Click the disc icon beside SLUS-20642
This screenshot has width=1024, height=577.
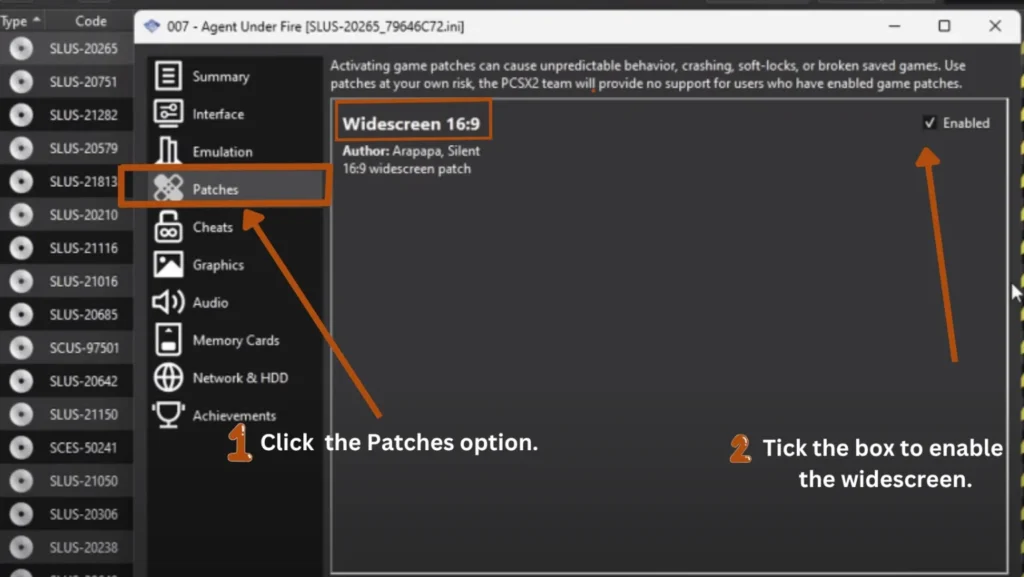21,381
